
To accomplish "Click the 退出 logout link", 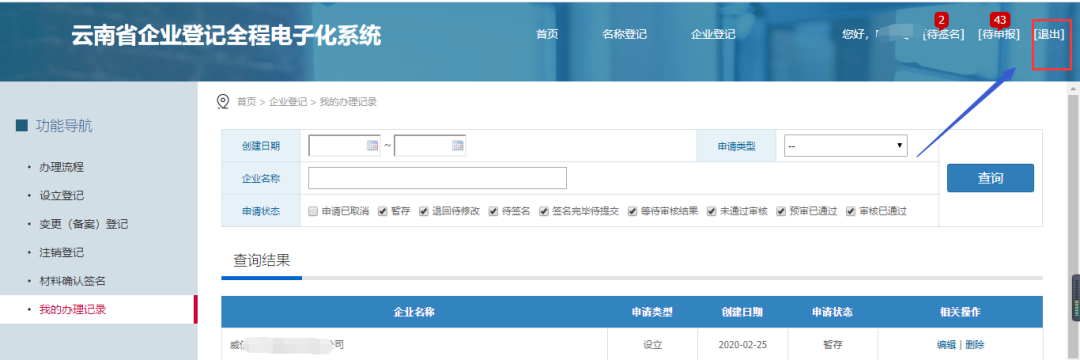I will pos(1049,34).
